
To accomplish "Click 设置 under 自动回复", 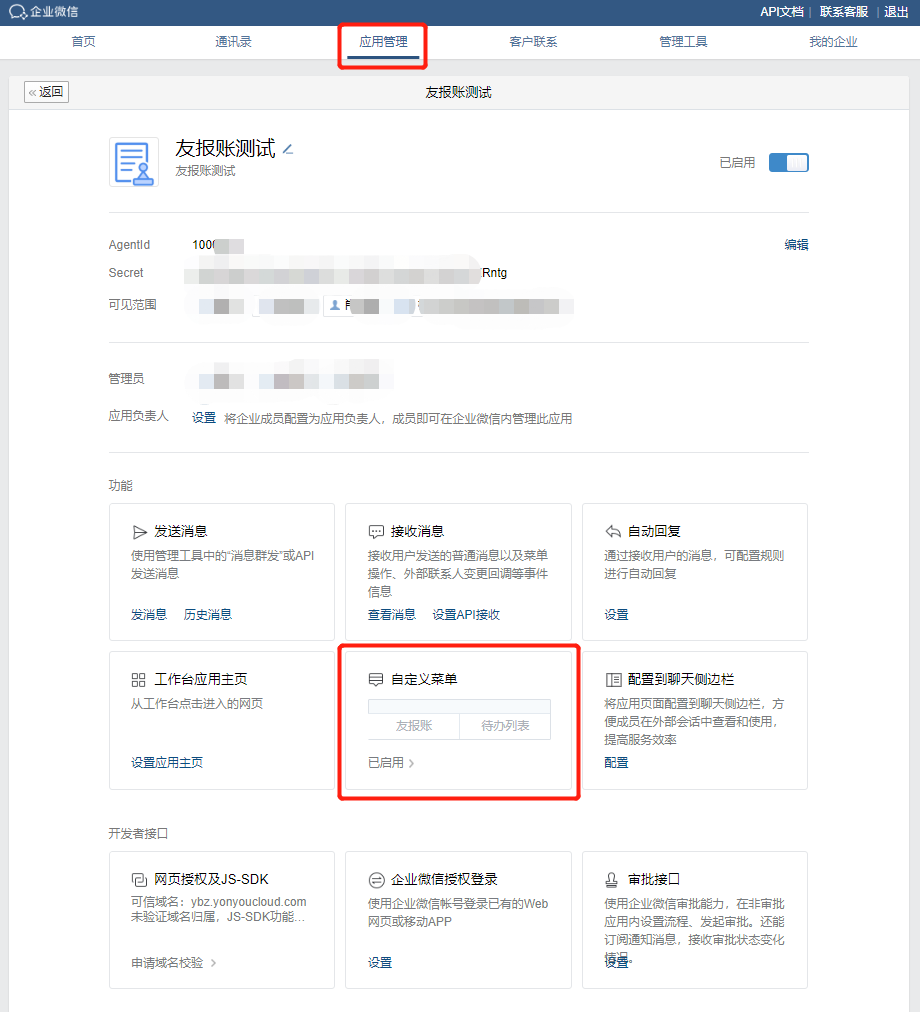I will 617,614.
